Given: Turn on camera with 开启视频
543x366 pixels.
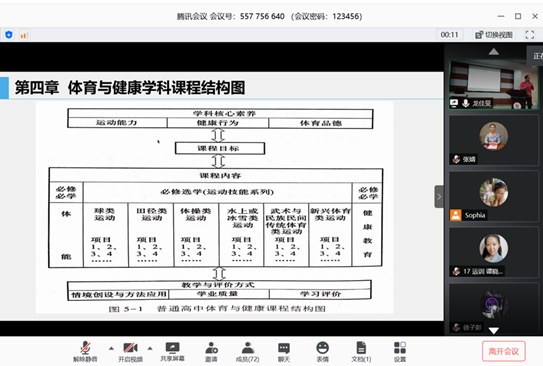Looking at the screenshot, I should (131, 351).
